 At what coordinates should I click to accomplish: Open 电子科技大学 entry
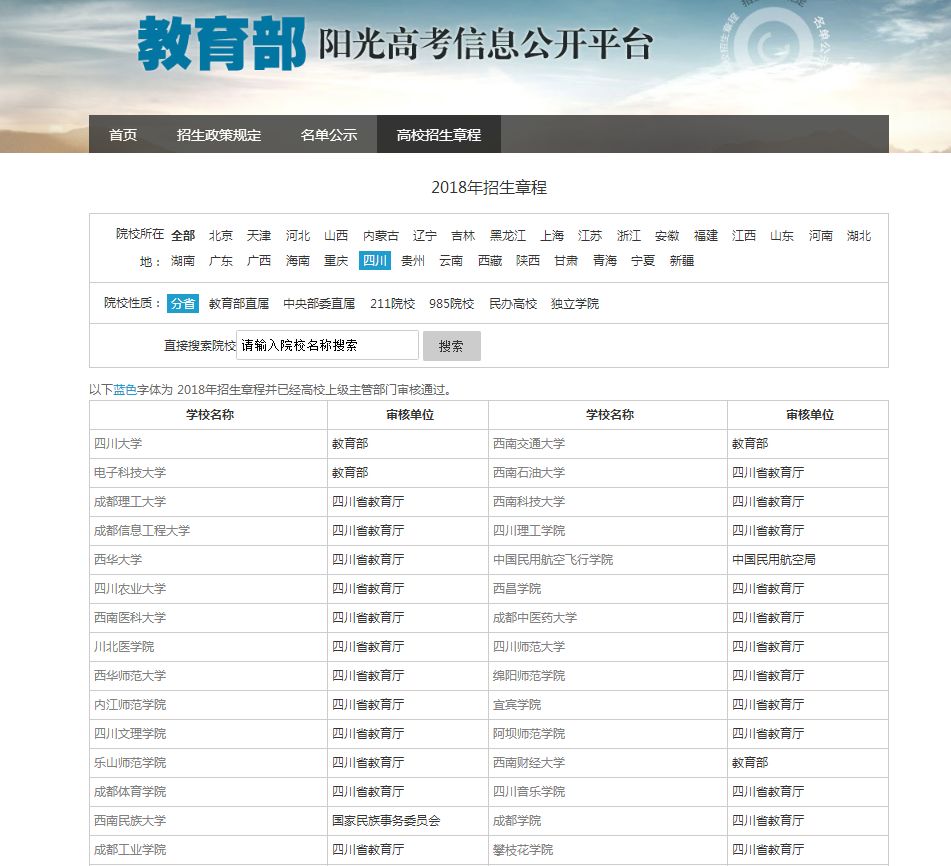click(130, 472)
